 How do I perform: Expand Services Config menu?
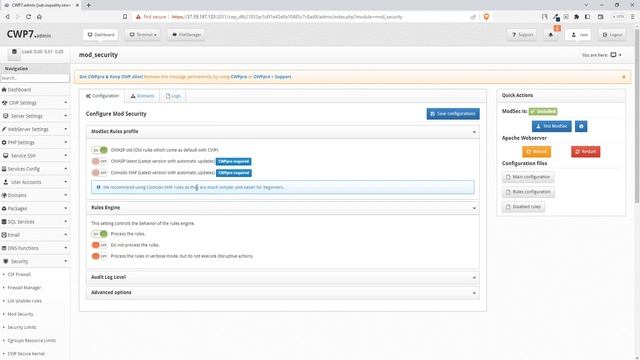click(35, 169)
